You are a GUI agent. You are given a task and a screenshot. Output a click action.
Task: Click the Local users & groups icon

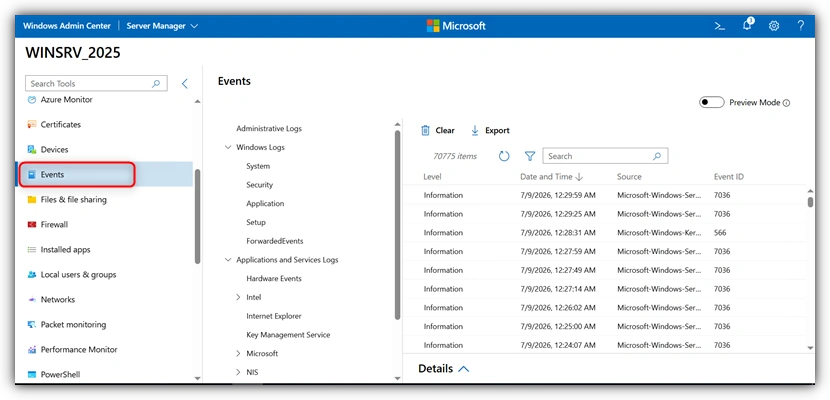[32, 275]
